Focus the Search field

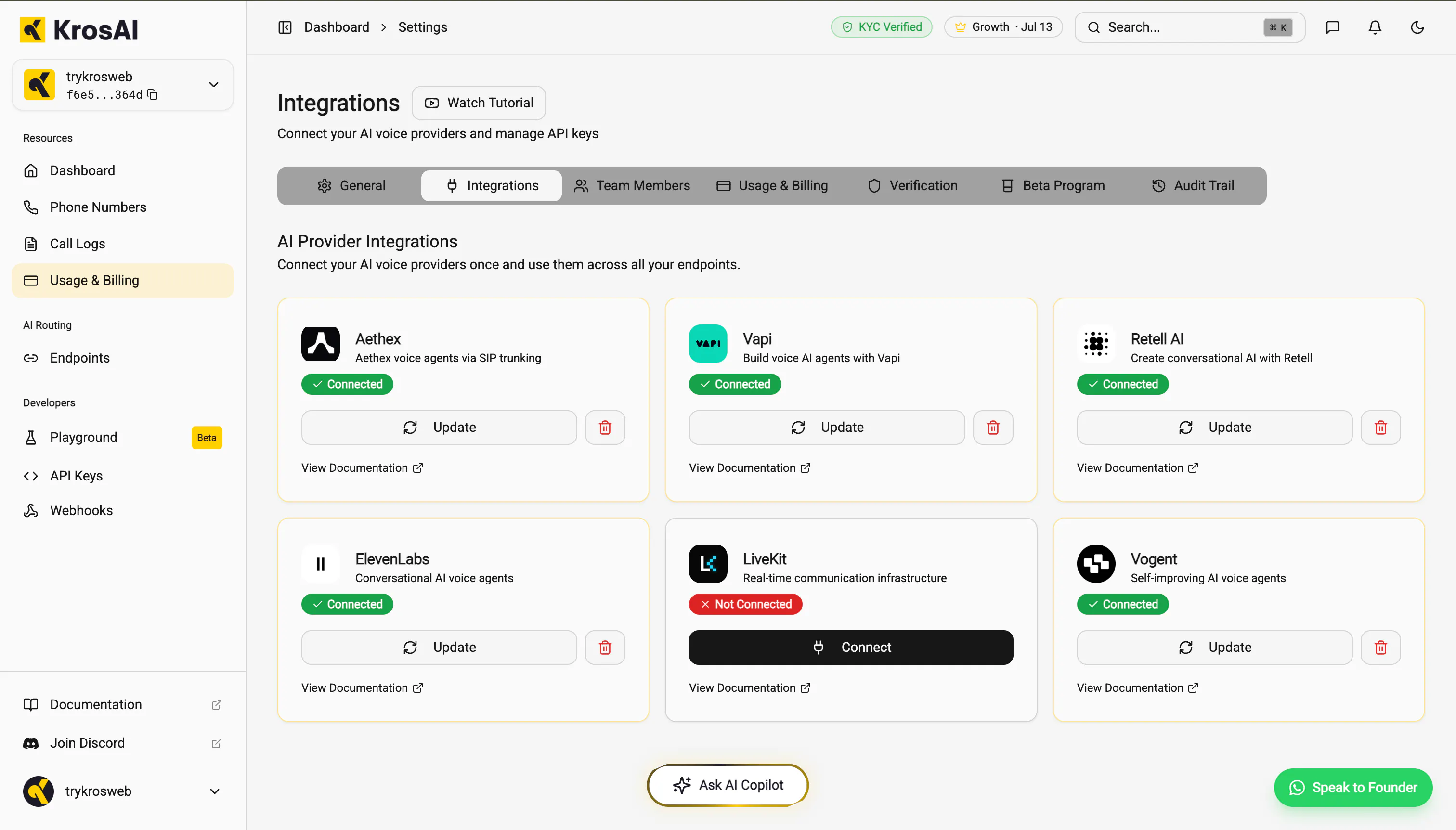(x=1190, y=27)
